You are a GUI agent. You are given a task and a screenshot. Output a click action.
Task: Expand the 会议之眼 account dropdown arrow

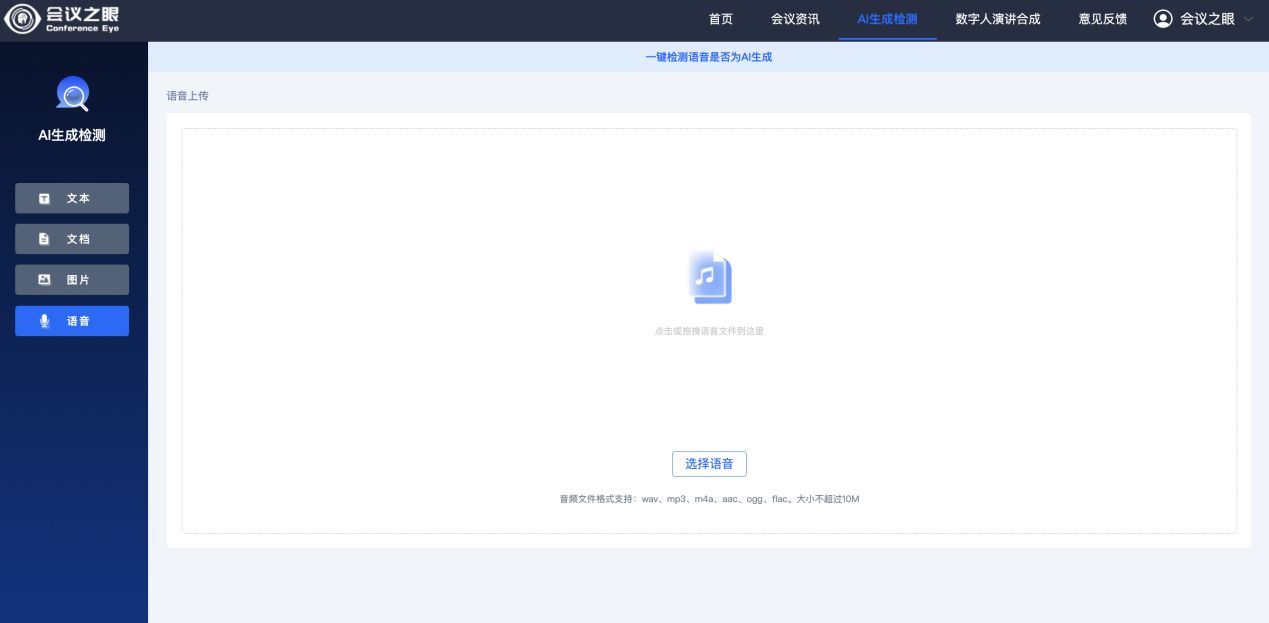pyautogui.click(x=1247, y=19)
